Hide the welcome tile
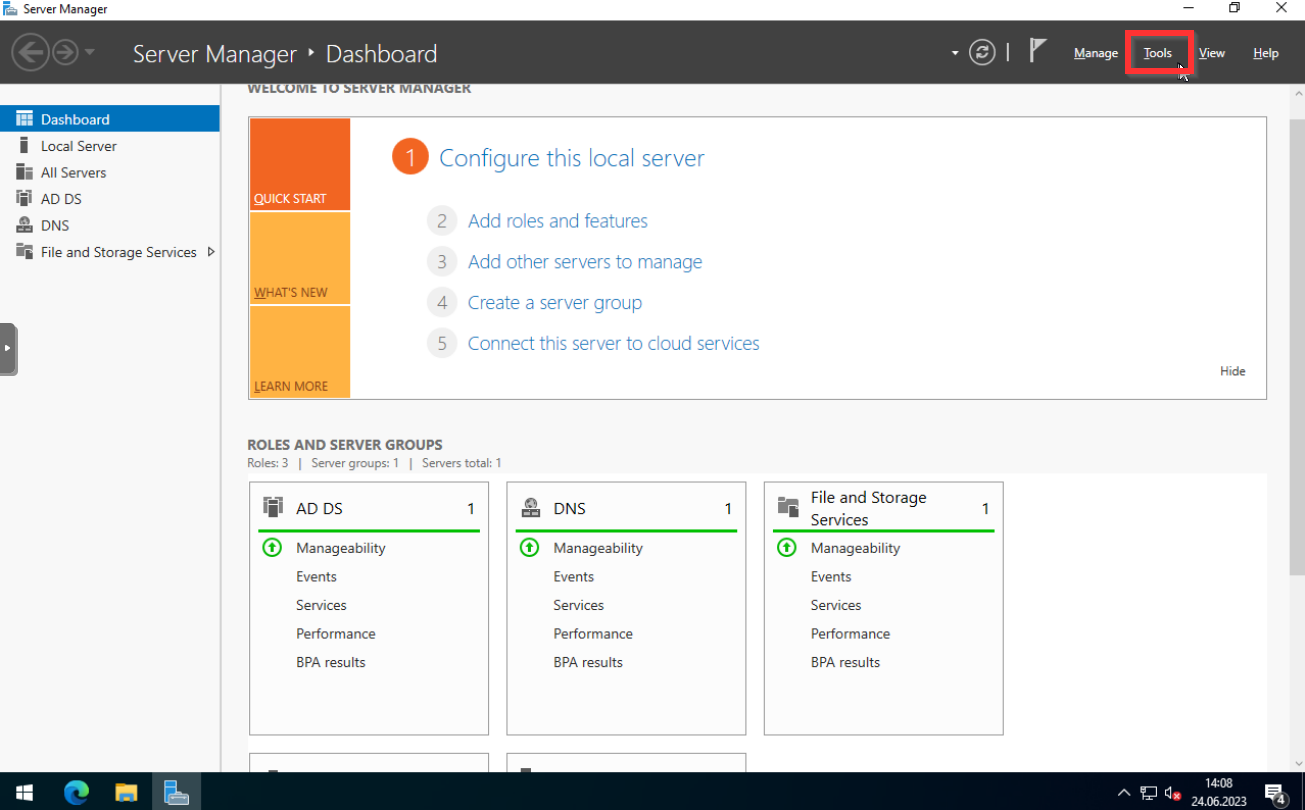Viewport: 1305px width, 810px height. point(1232,371)
